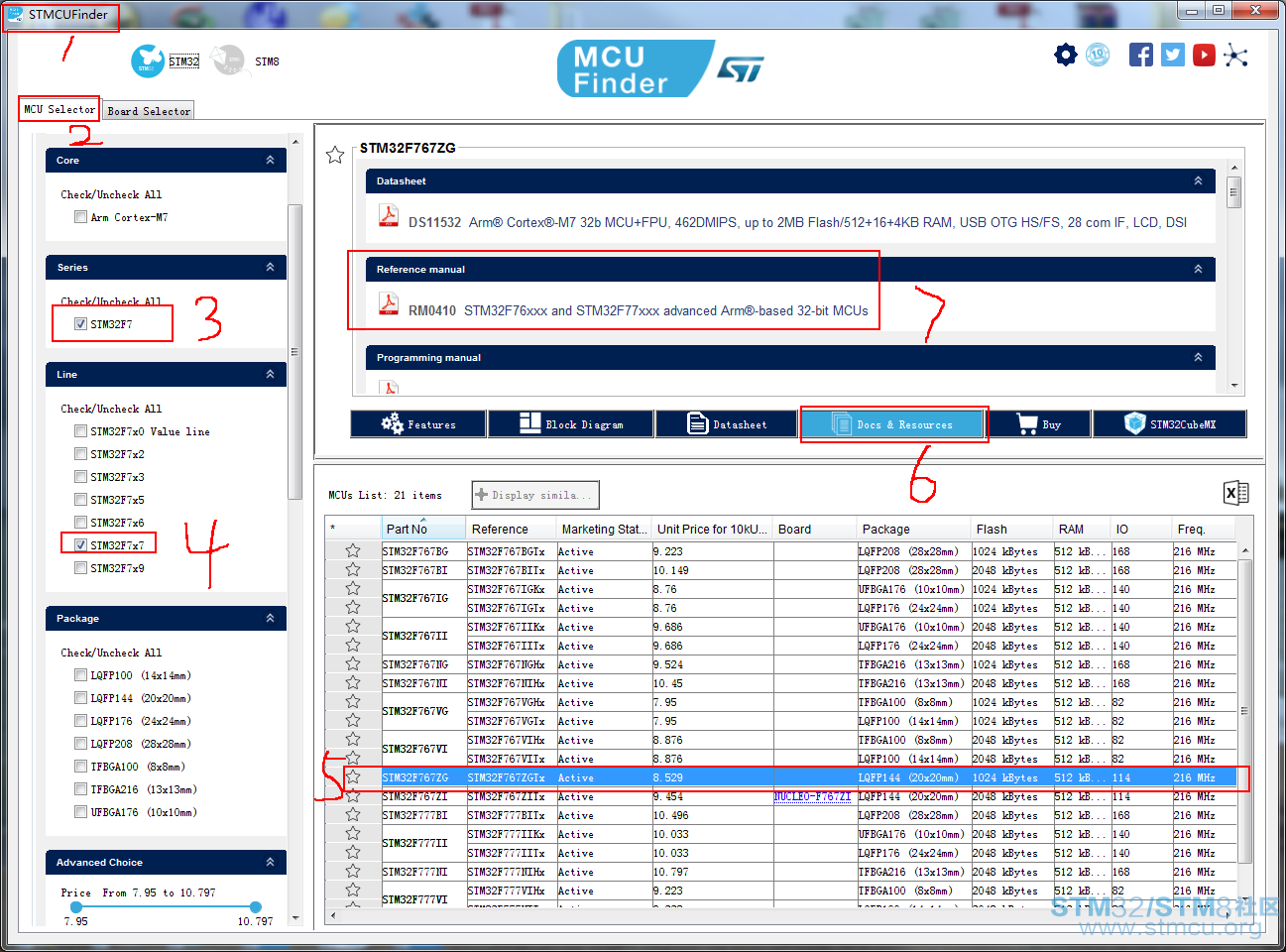The width and height of the screenshot is (1286, 952).
Task: Sort the list by Unit Price column
Action: (712, 529)
